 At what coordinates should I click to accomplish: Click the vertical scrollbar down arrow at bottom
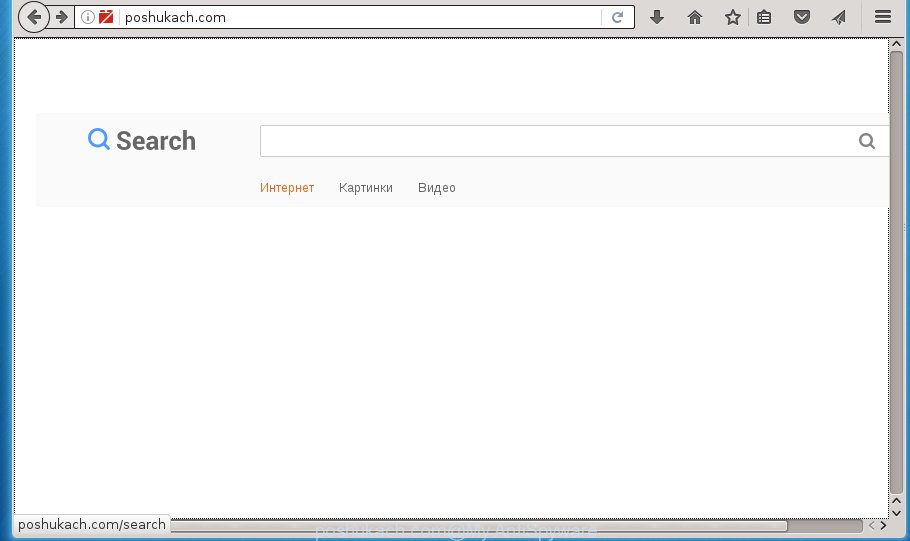(x=896, y=513)
